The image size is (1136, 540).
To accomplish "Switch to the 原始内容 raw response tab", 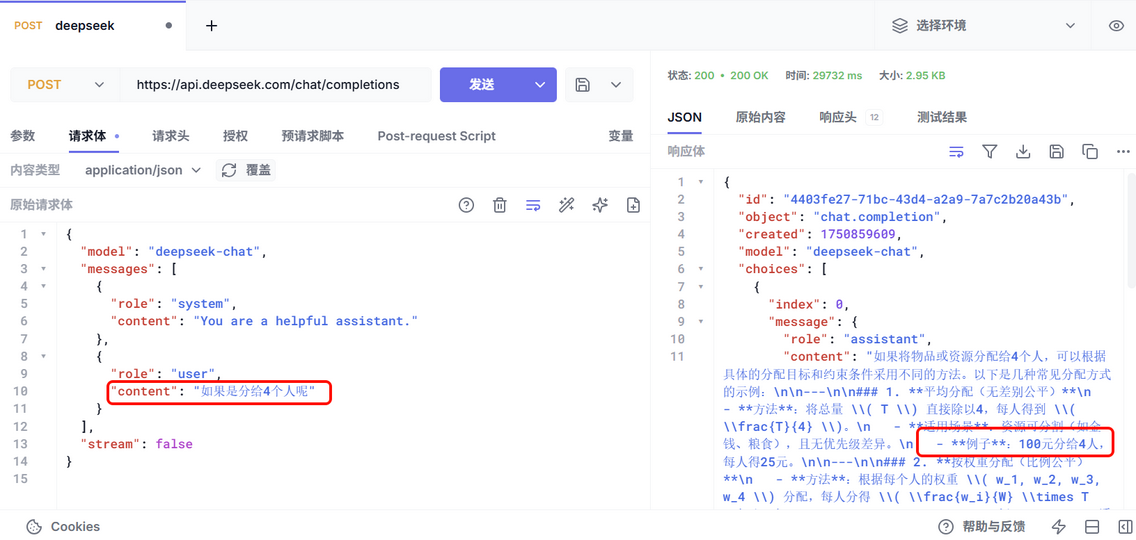I will [760, 117].
